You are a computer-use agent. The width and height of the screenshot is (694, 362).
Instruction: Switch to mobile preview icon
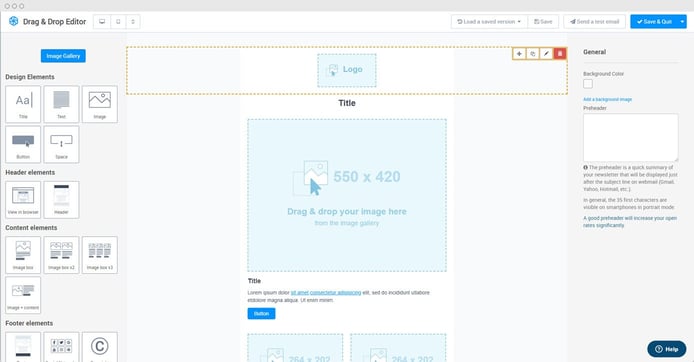click(x=118, y=22)
